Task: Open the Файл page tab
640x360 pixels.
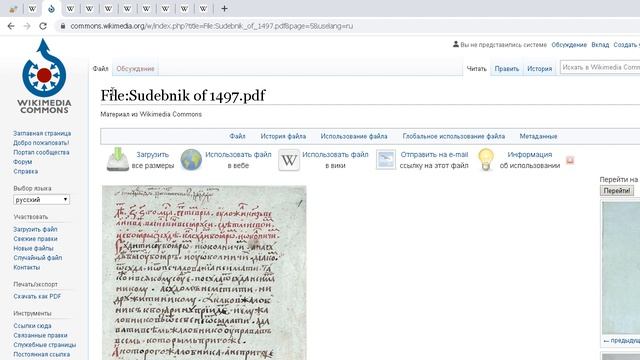Action: [100, 69]
